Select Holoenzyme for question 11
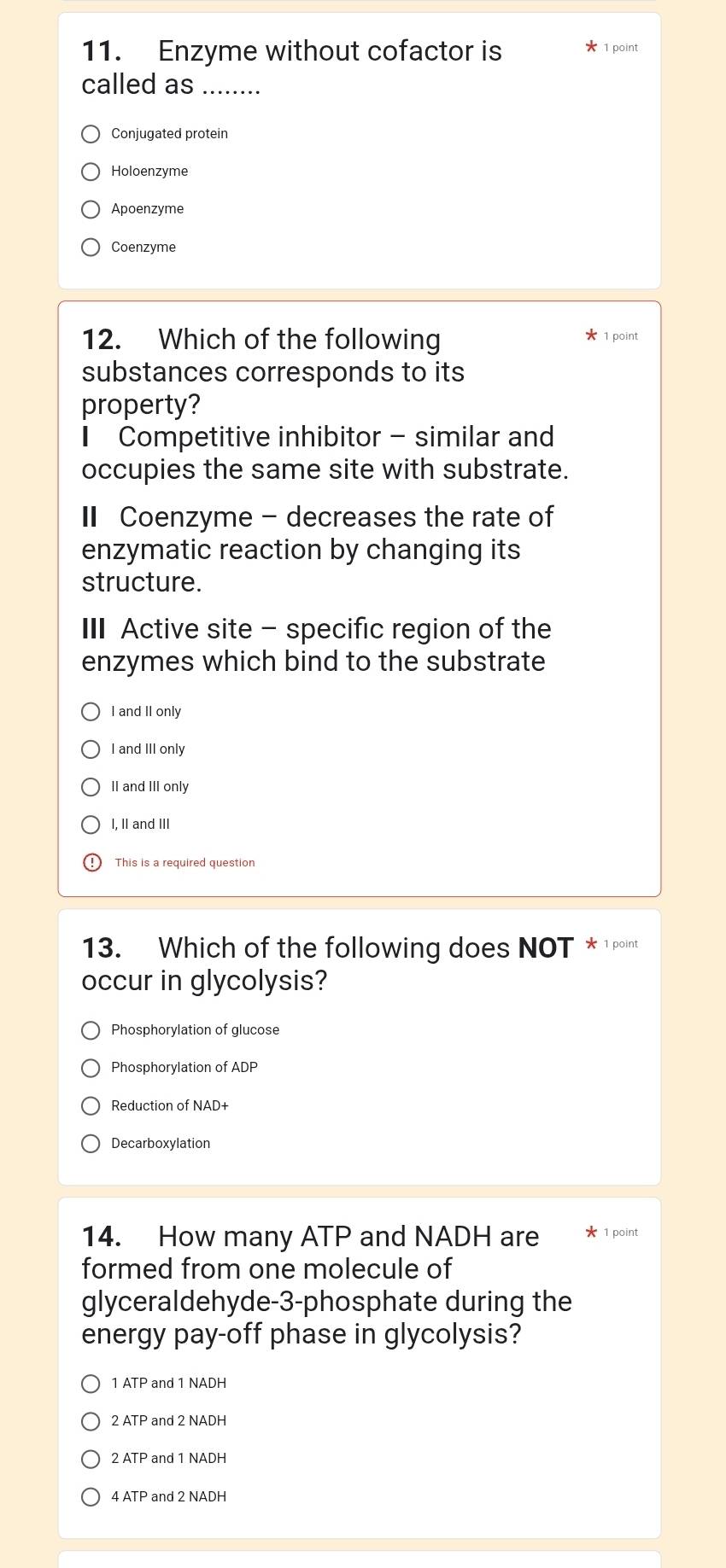Image resolution: width=726 pixels, height=1568 pixels. click(x=91, y=172)
